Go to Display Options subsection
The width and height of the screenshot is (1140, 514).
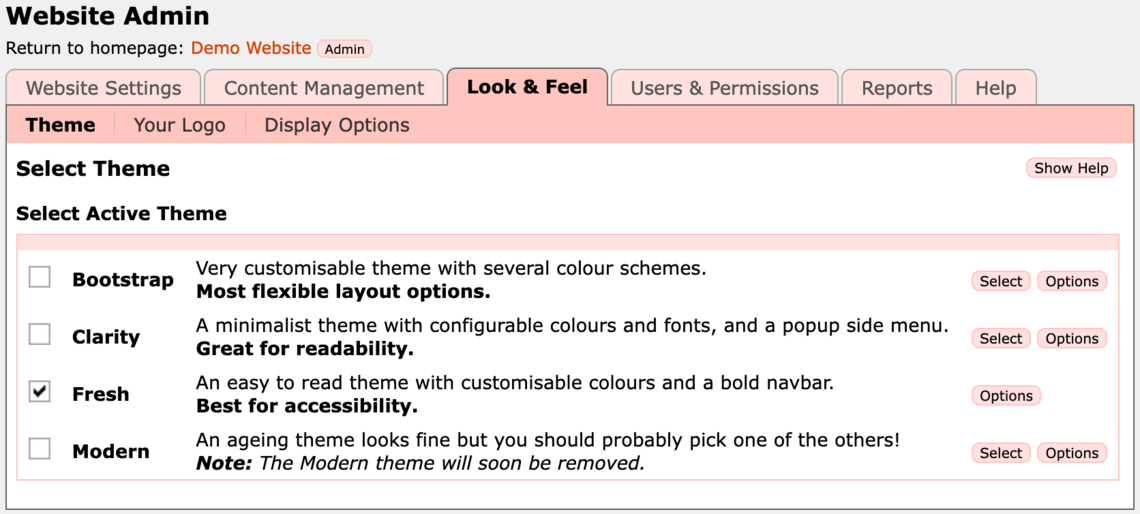pos(337,125)
